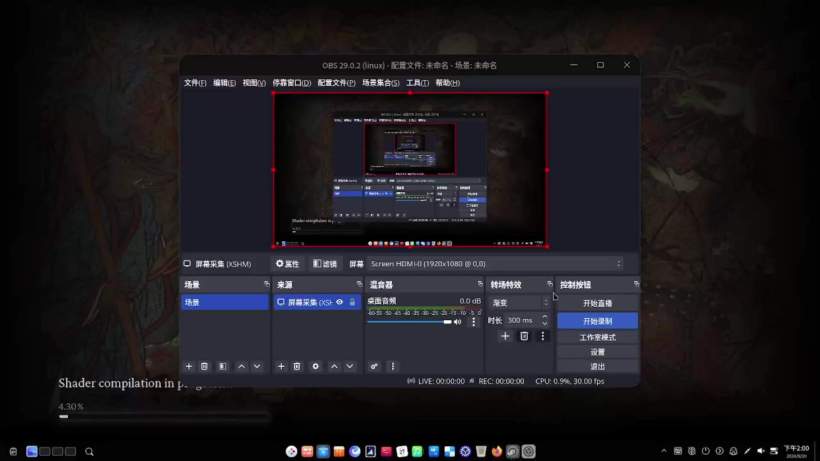Open transition properties three-dot menu in 转场特效

pyautogui.click(x=542, y=336)
